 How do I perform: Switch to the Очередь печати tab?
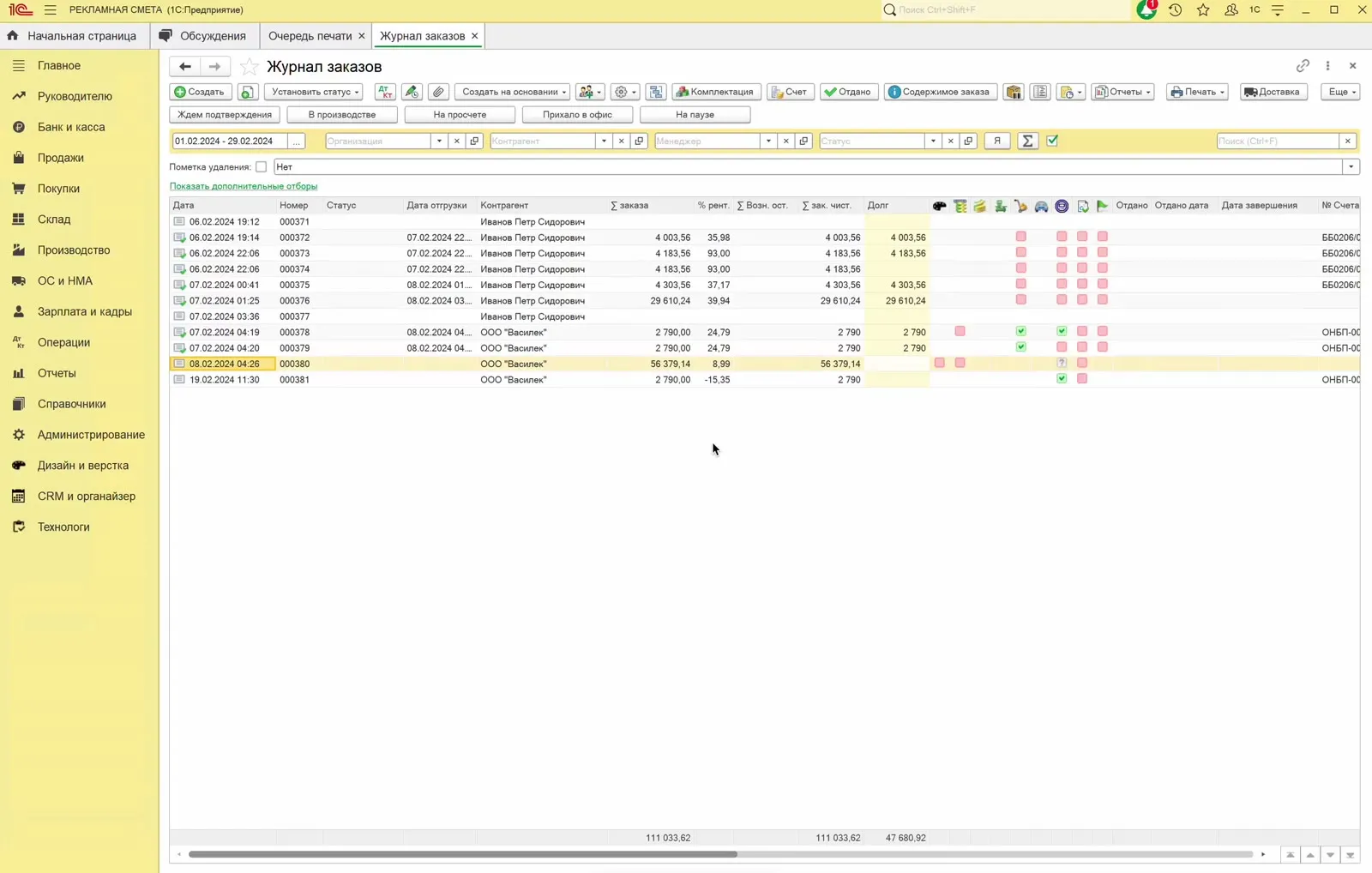click(x=310, y=36)
